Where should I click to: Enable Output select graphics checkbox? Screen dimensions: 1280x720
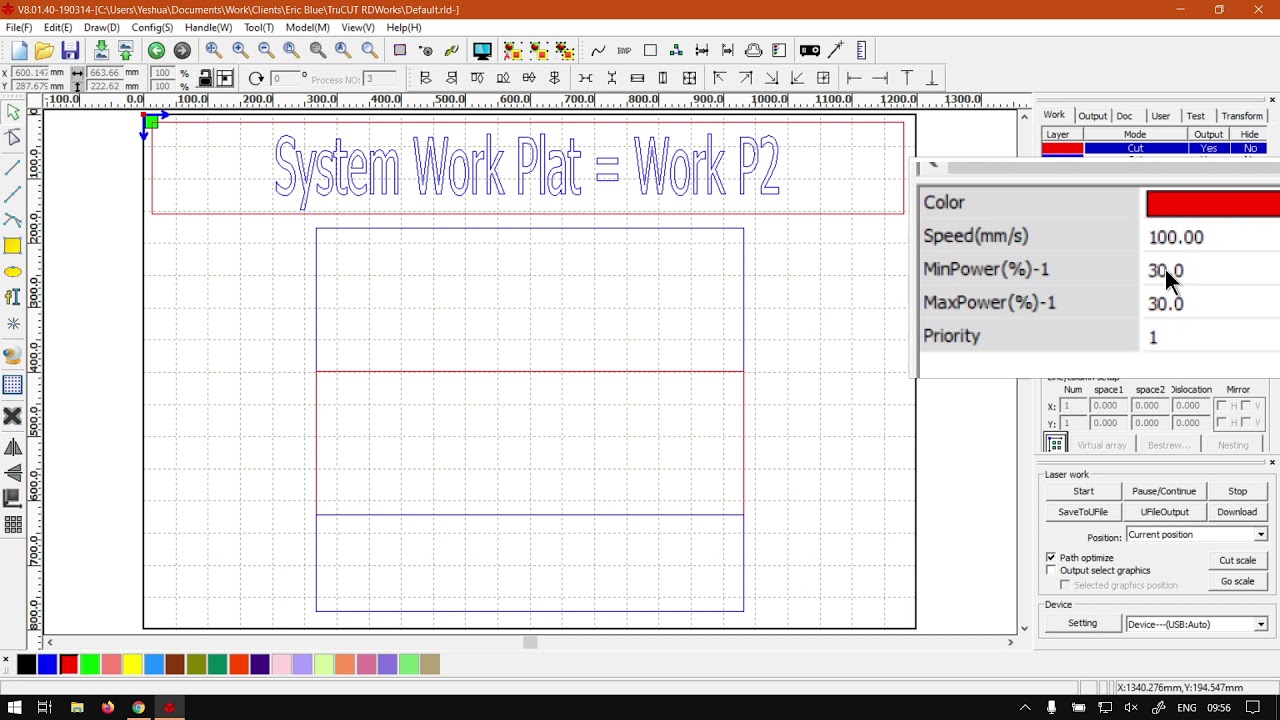click(x=1051, y=570)
